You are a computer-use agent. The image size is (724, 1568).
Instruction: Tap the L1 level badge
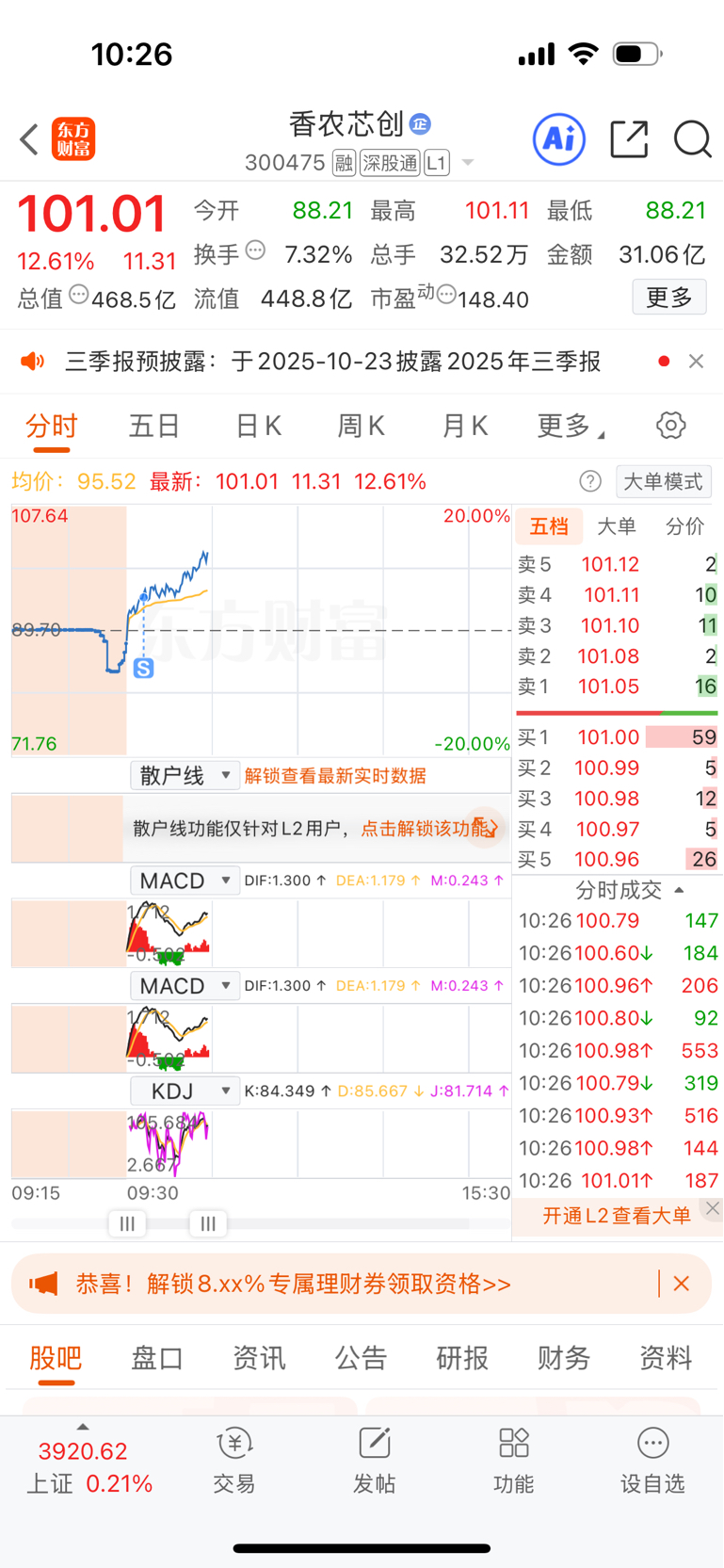pyautogui.click(x=436, y=163)
